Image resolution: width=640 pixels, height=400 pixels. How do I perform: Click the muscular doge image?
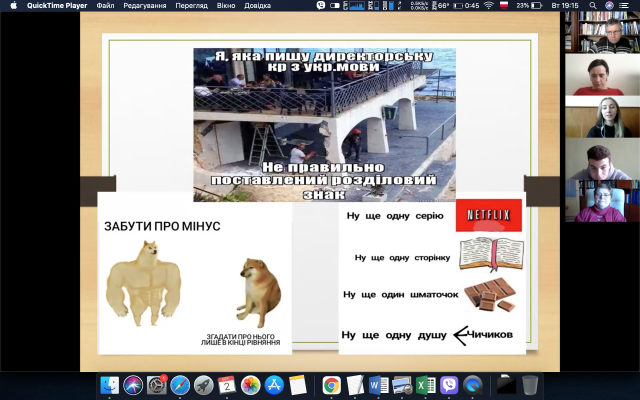coord(143,283)
